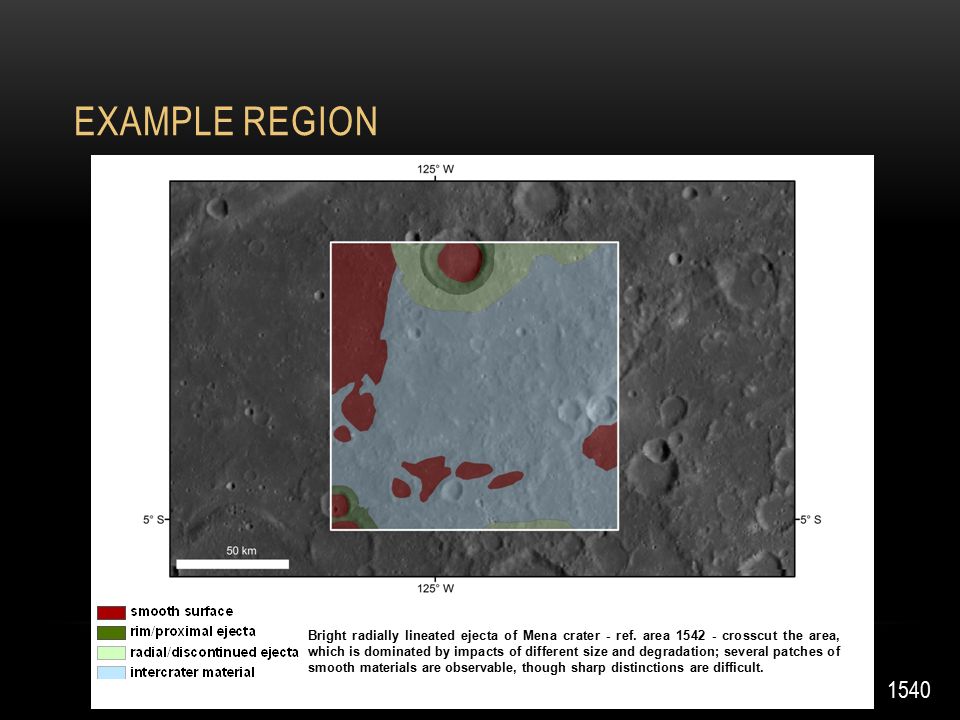Click the top '125° W' longitude label
The height and width of the screenshot is (720, 960).
(x=436, y=170)
